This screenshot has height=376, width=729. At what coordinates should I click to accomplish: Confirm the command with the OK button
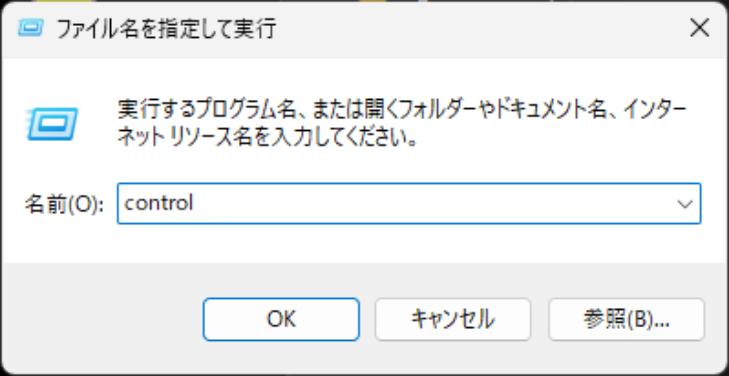[x=281, y=319]
